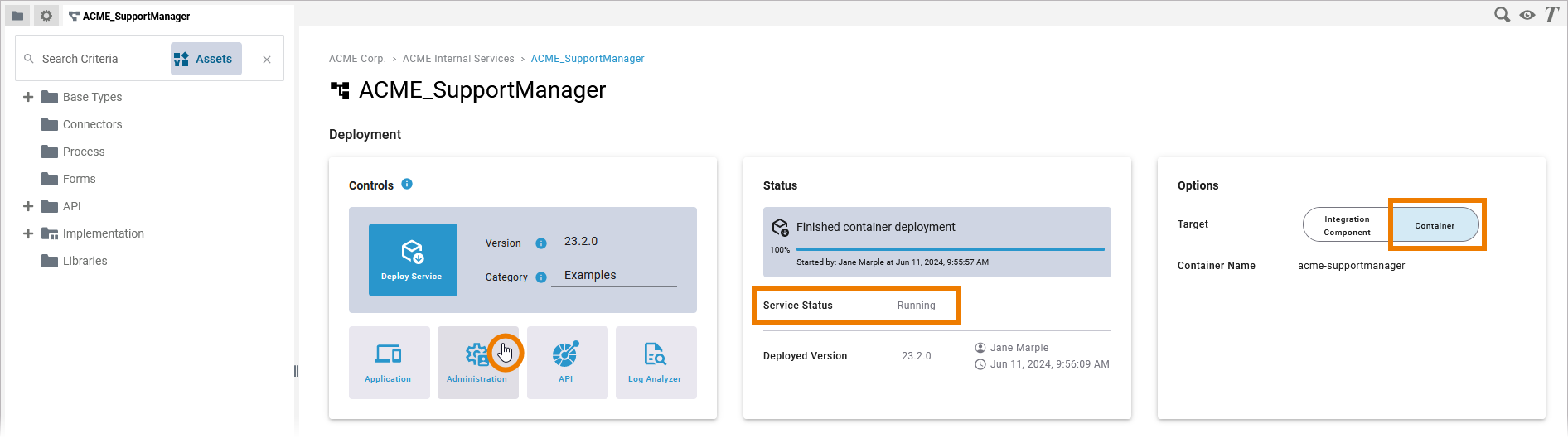This screenshot has width=1568, height=438.
Task: Expand the API folder in tree
Action: [x=28, y=206]
